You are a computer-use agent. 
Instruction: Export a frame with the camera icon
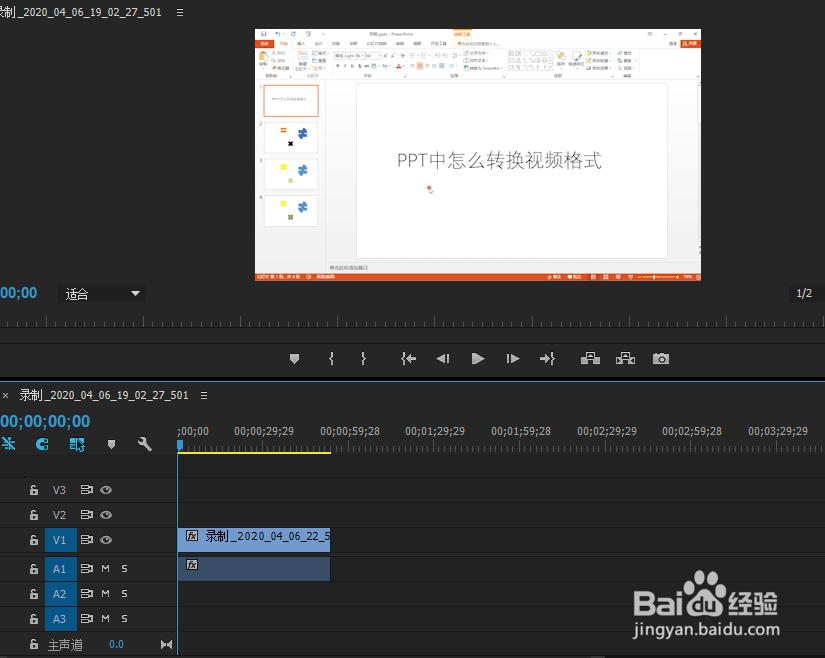tap(661, 359)
